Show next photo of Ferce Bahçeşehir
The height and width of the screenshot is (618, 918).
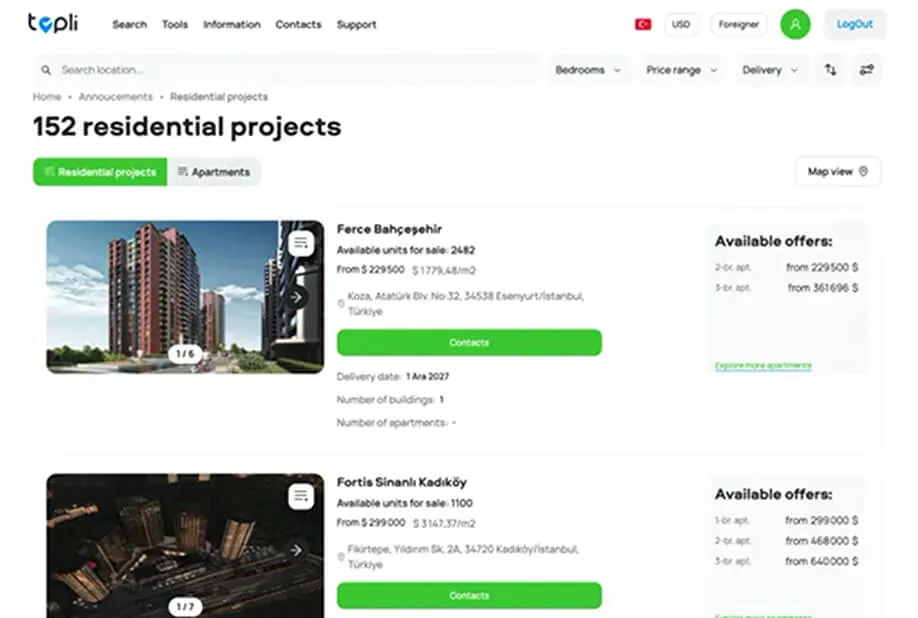[297, 297]
